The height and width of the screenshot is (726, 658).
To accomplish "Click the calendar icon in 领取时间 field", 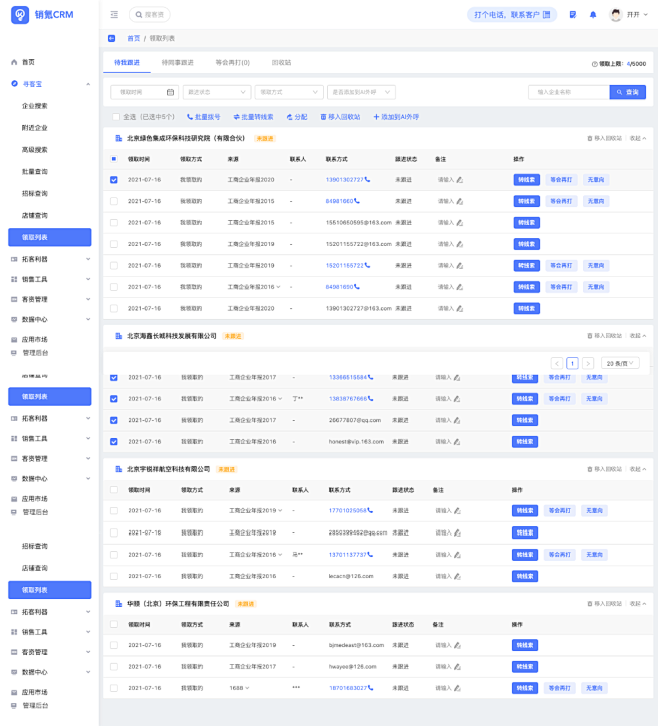I will 171,92.
